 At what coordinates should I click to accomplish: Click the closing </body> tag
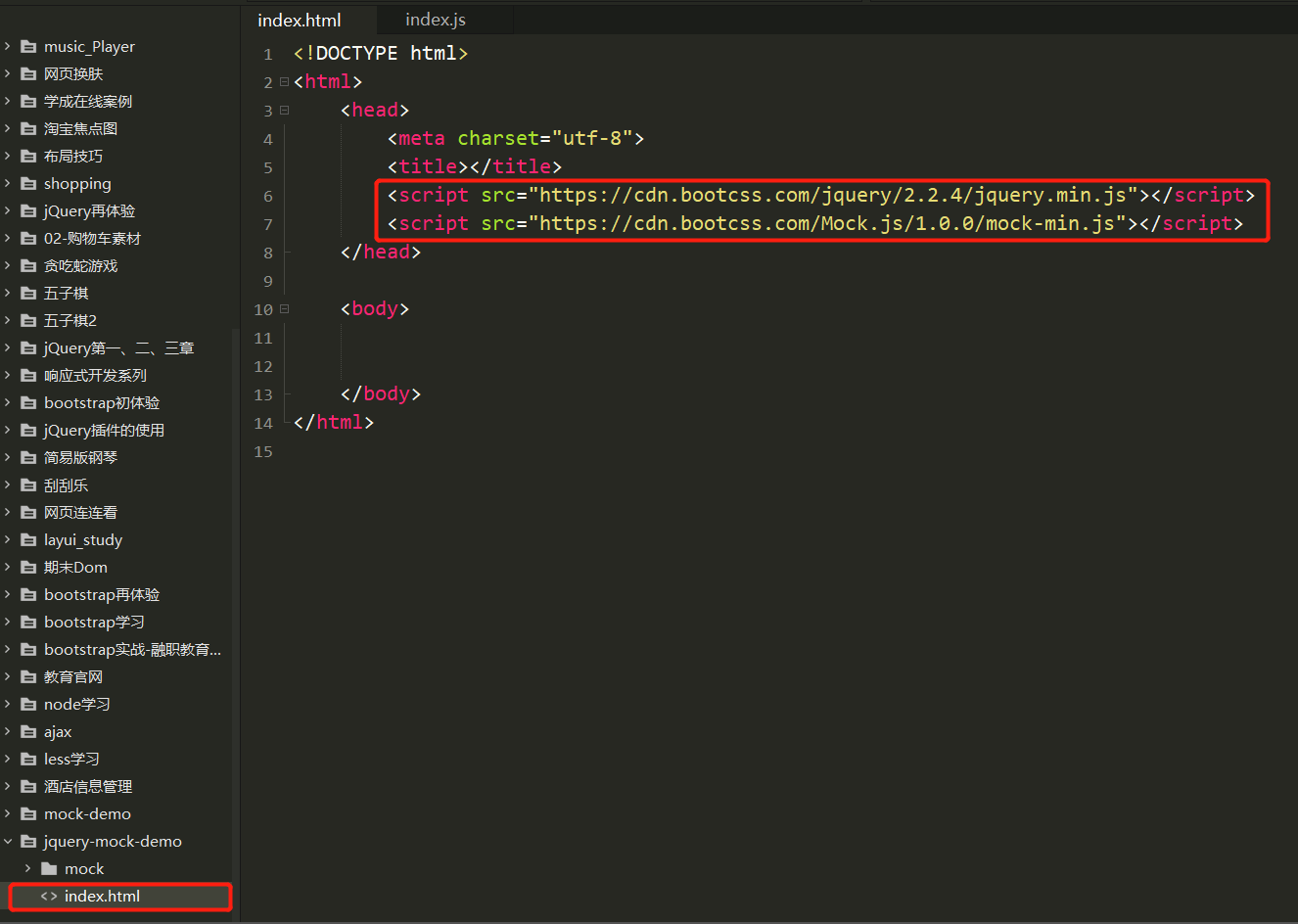point(381,393)
